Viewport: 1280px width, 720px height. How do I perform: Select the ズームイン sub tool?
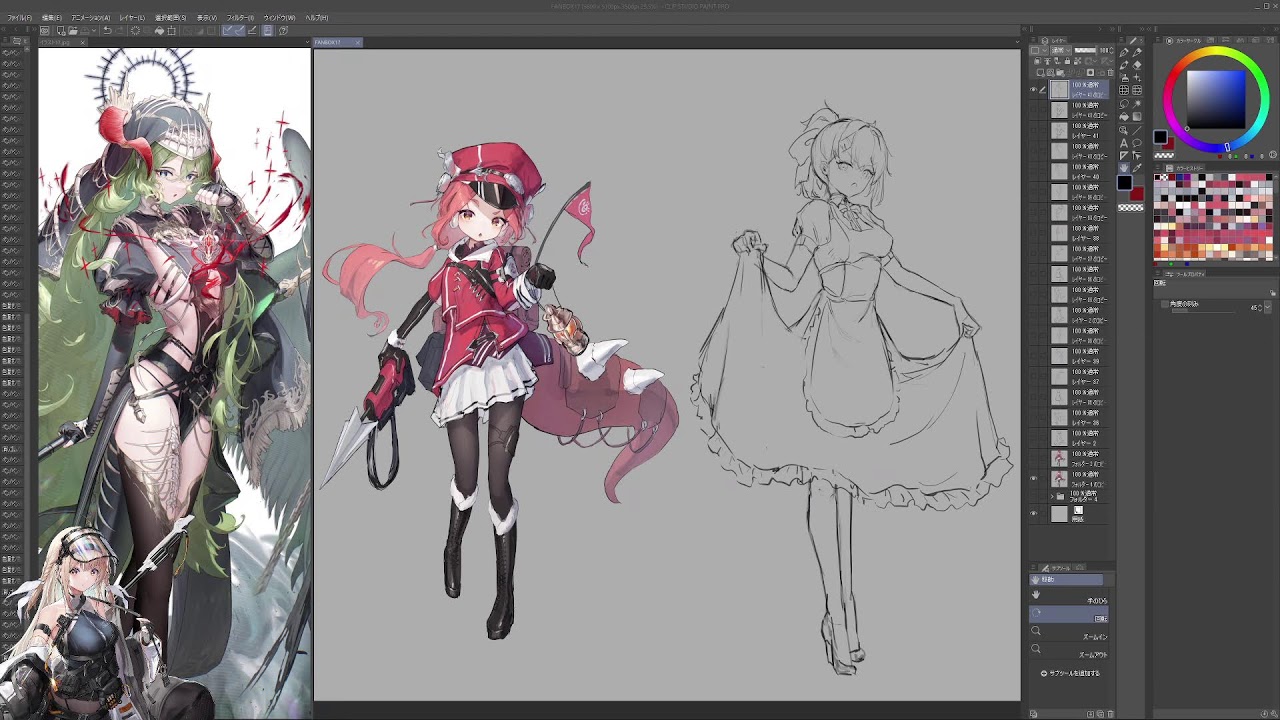click(1069, 632)
